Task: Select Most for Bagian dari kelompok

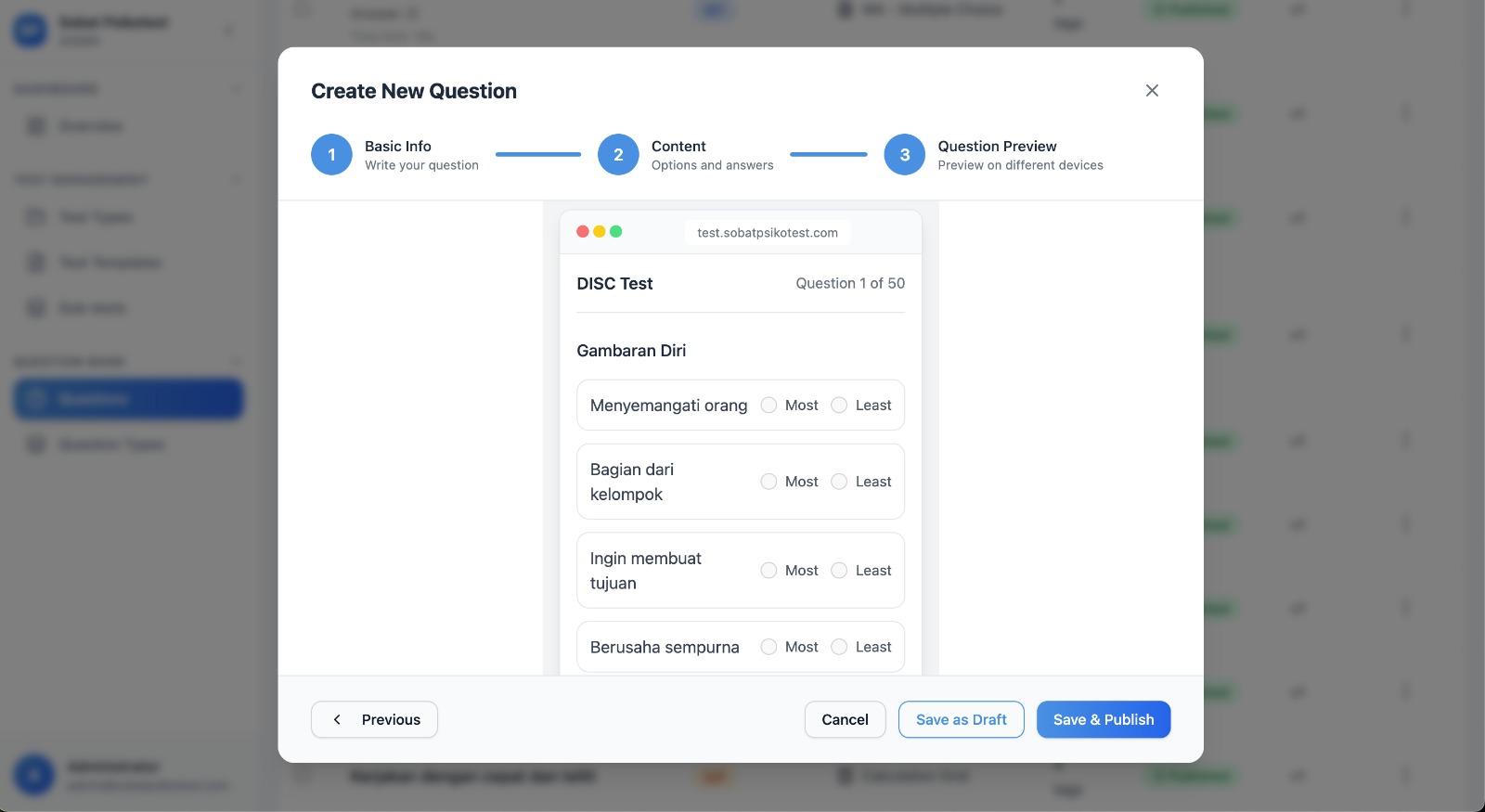Action: coord(768,482)
